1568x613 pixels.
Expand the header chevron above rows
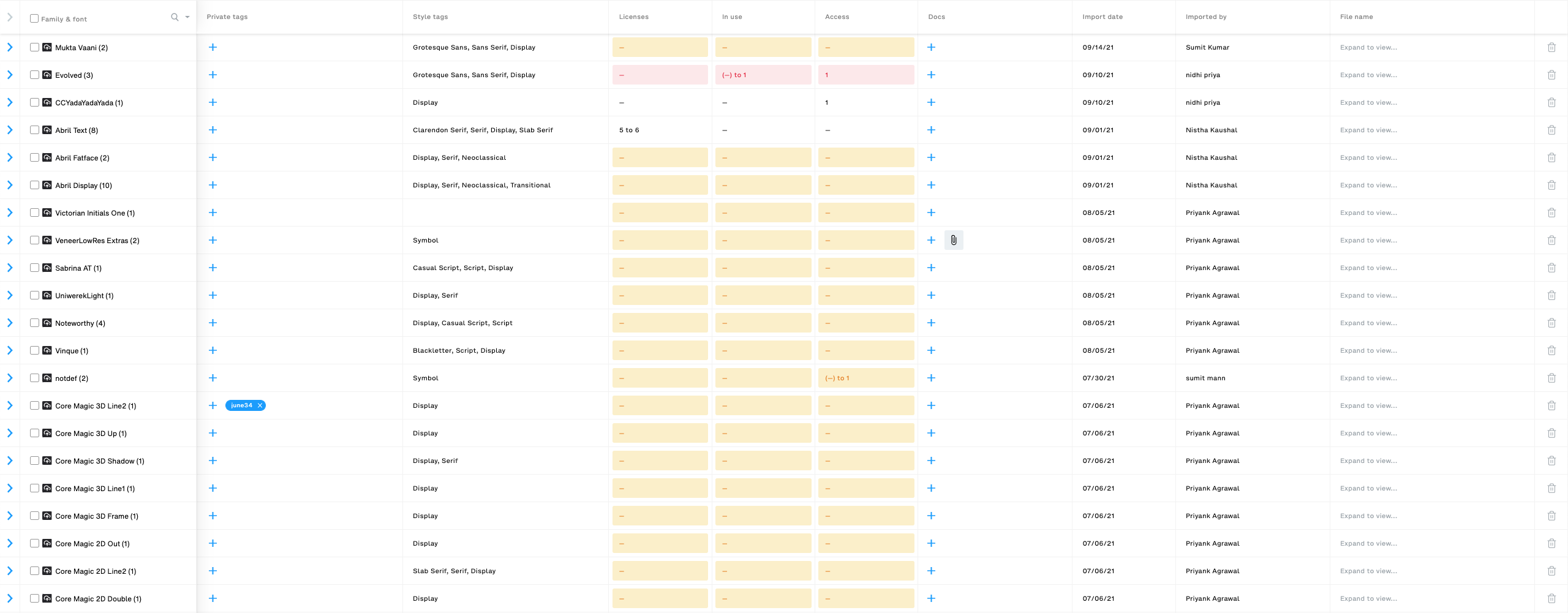(10, 17)
